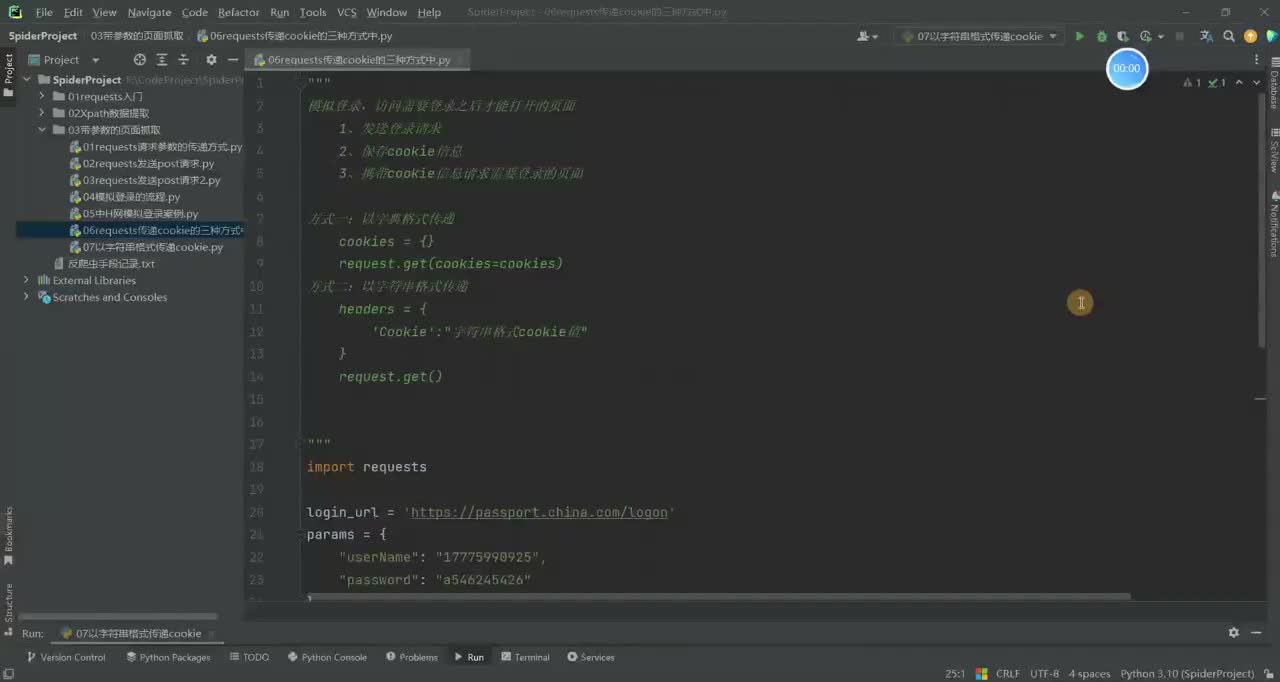Collapse the 03带参数的页面抓取 folder
Viewport: 1280px width, 682px height.
point(42,130)
